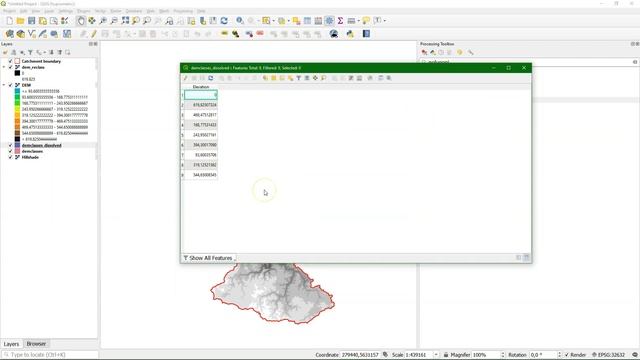Select the Hillshade layer name

30,157
